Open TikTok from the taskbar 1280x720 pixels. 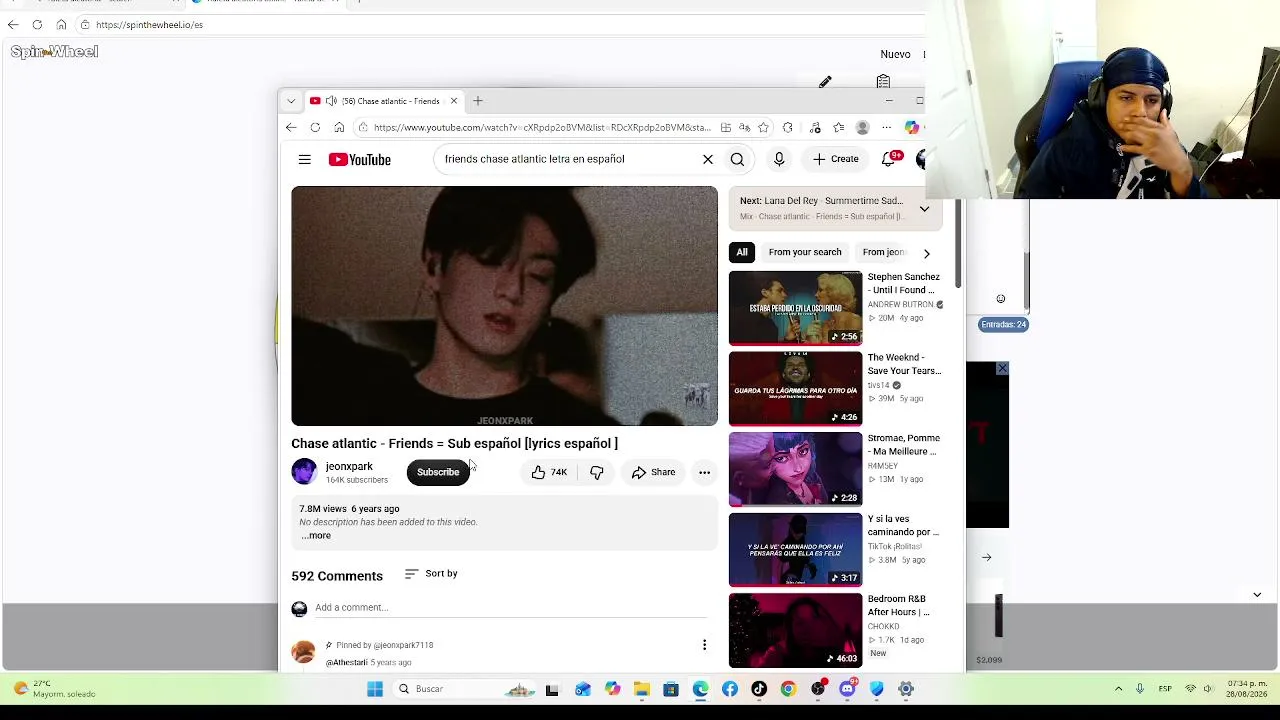tap(759, 689)
